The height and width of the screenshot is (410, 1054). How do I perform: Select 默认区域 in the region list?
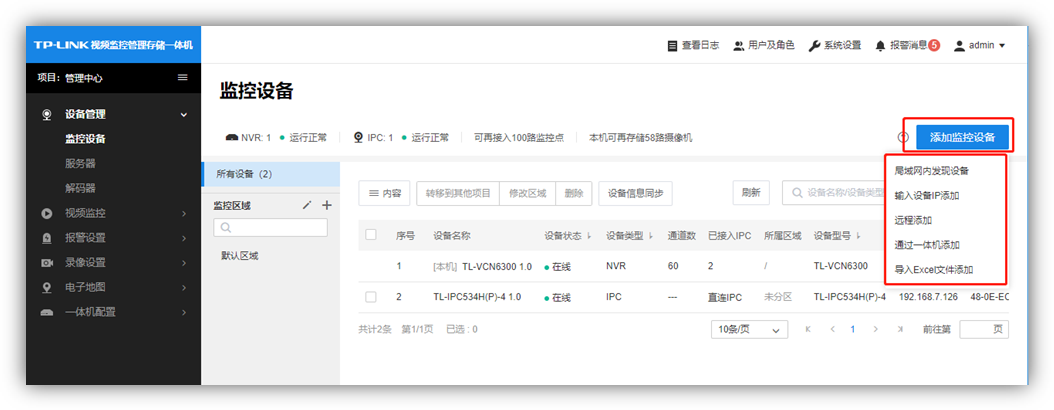tap(239, 255)
